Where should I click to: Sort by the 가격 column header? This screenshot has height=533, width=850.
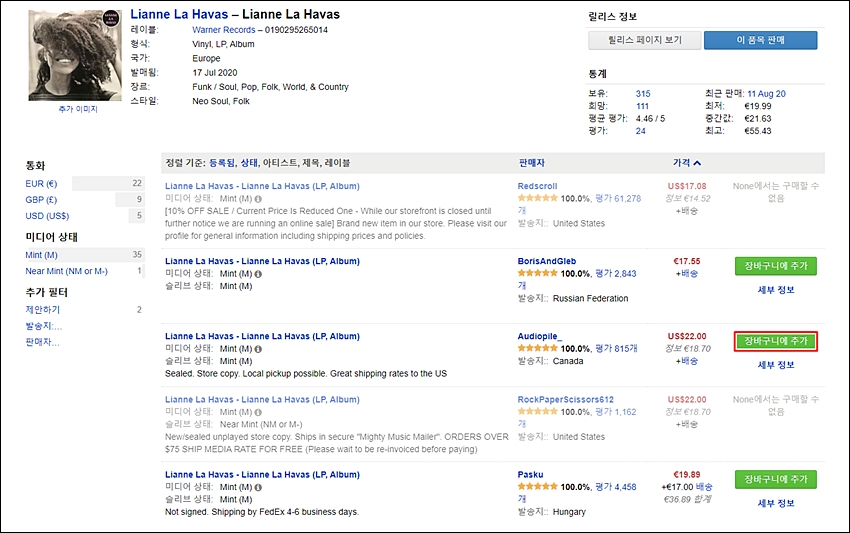(681, 163)
